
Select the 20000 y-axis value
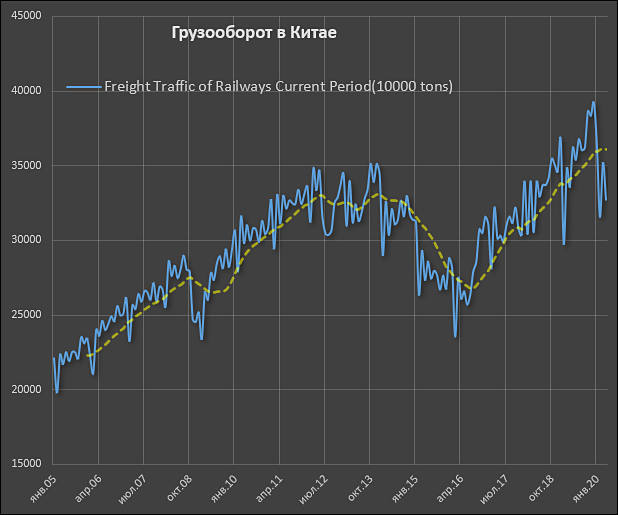(24, 389)
